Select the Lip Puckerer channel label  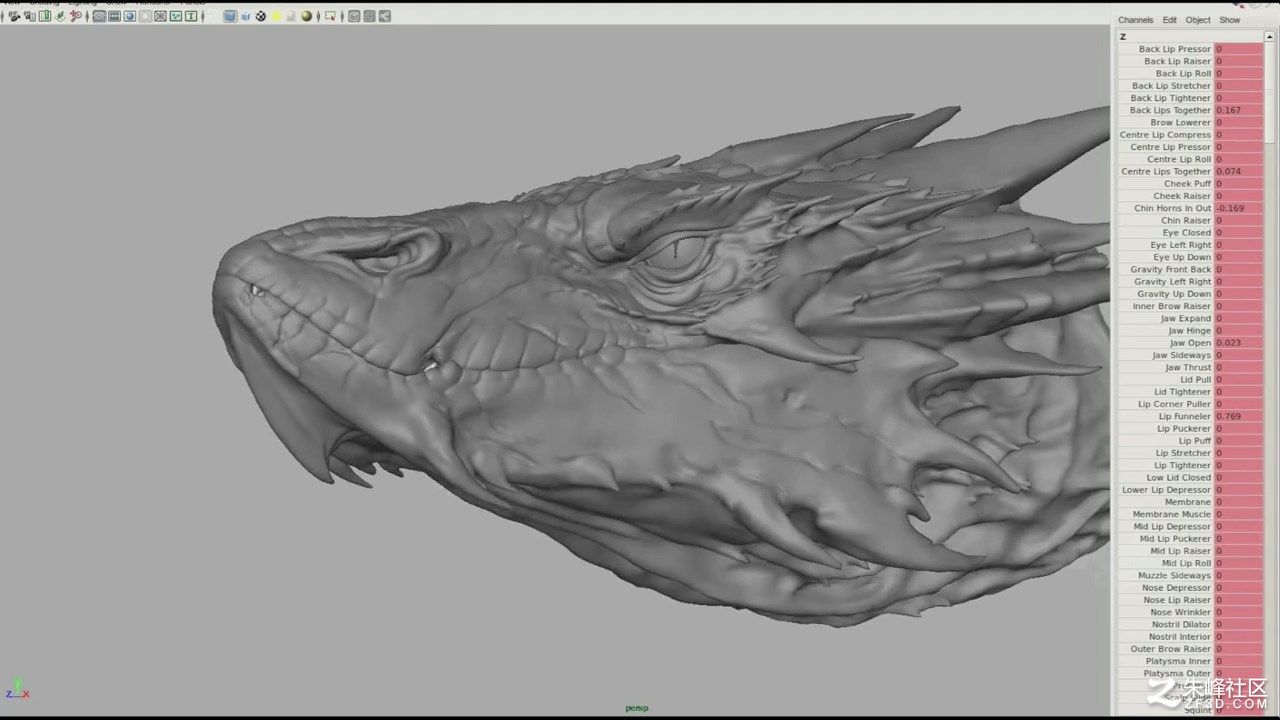(1184, 429)
